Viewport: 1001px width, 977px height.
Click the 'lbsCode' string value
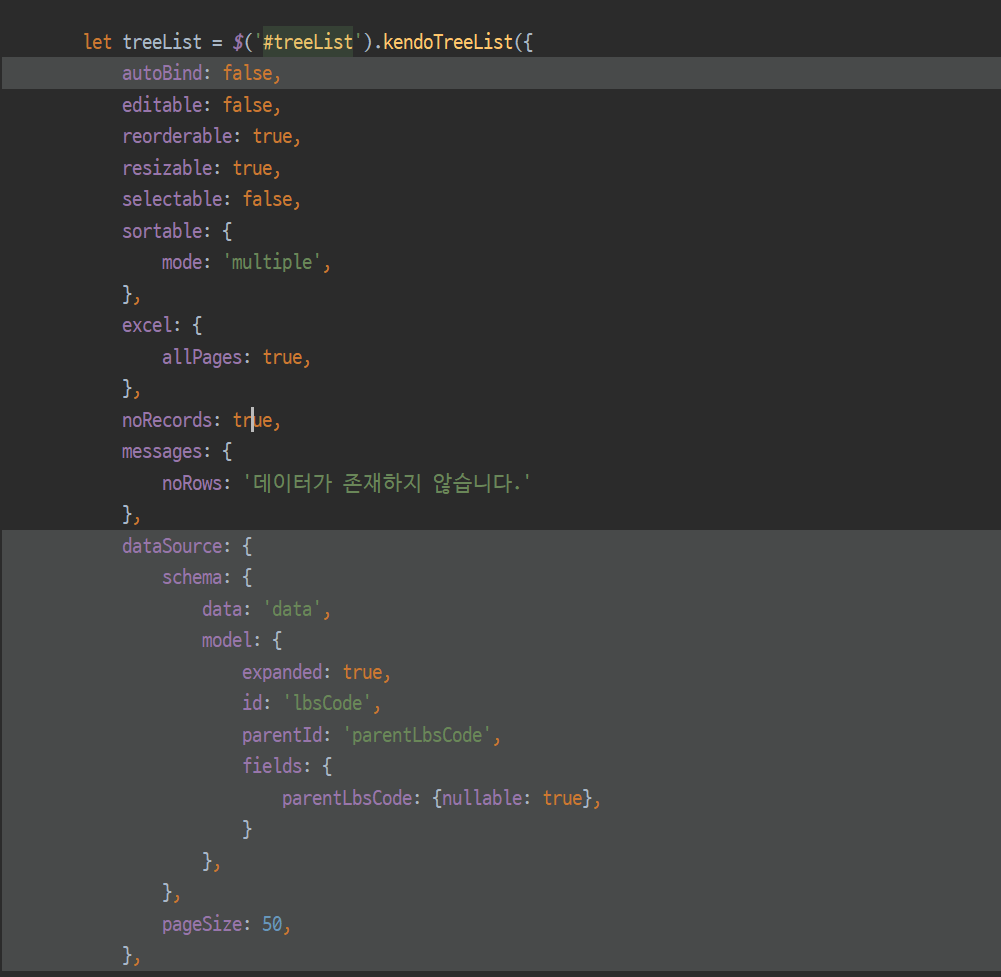(327, 704)
